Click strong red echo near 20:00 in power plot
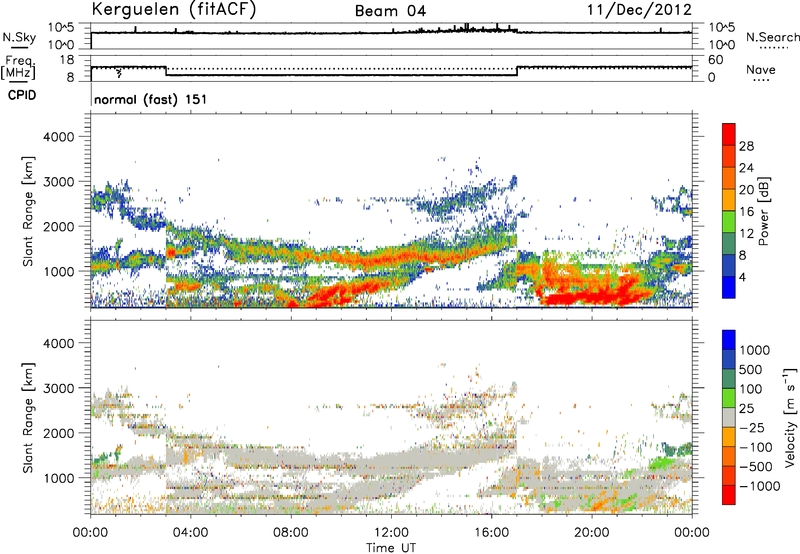The image size is (800, 554). (x=592, y=295)
